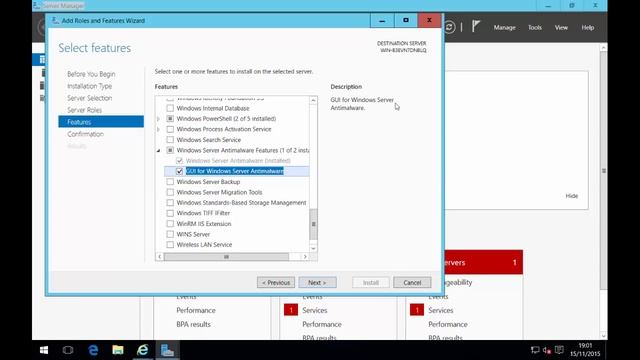The width and height of the screenshot is (640, 360).
Task: Click features list vertical scrollbar thumb
Action: point(313,224)
